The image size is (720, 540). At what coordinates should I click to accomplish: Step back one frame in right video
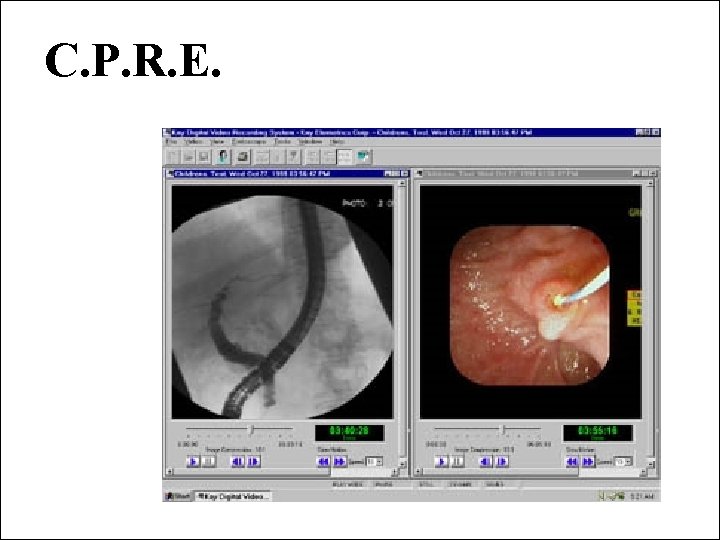486,461
